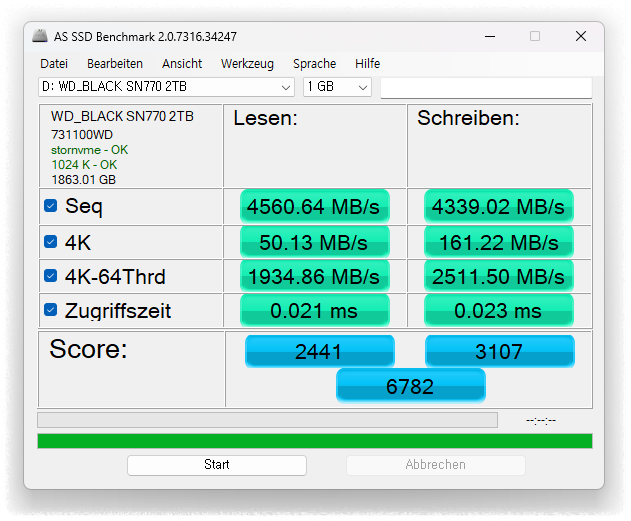Close the AS SSD Benchmark window

pos(581,36)
